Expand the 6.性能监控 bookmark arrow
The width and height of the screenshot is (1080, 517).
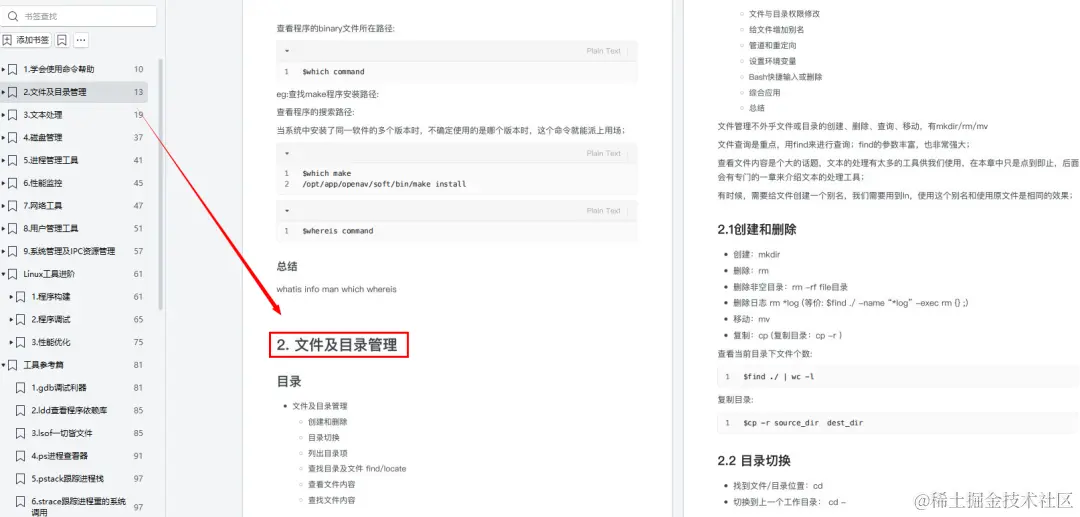(3, 183)
